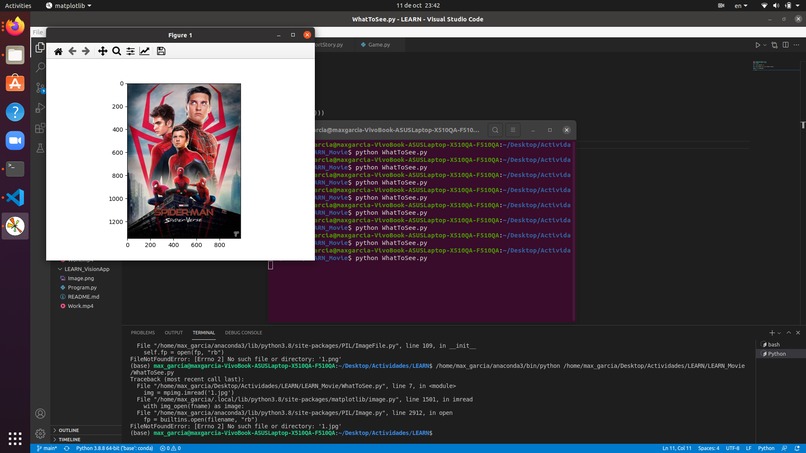This screenshot has width=806, height=453.
Task: Open the matplotlib app menu in top bar
Action: click(x=68, y=5)
